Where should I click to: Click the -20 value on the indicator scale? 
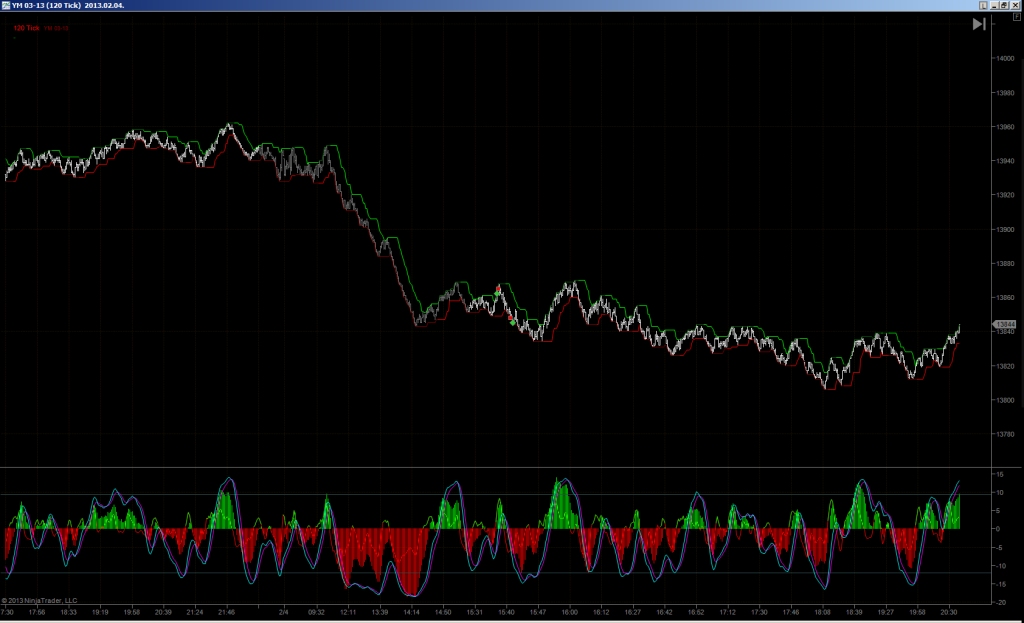pyautogui.click(x=1001, y=603)
